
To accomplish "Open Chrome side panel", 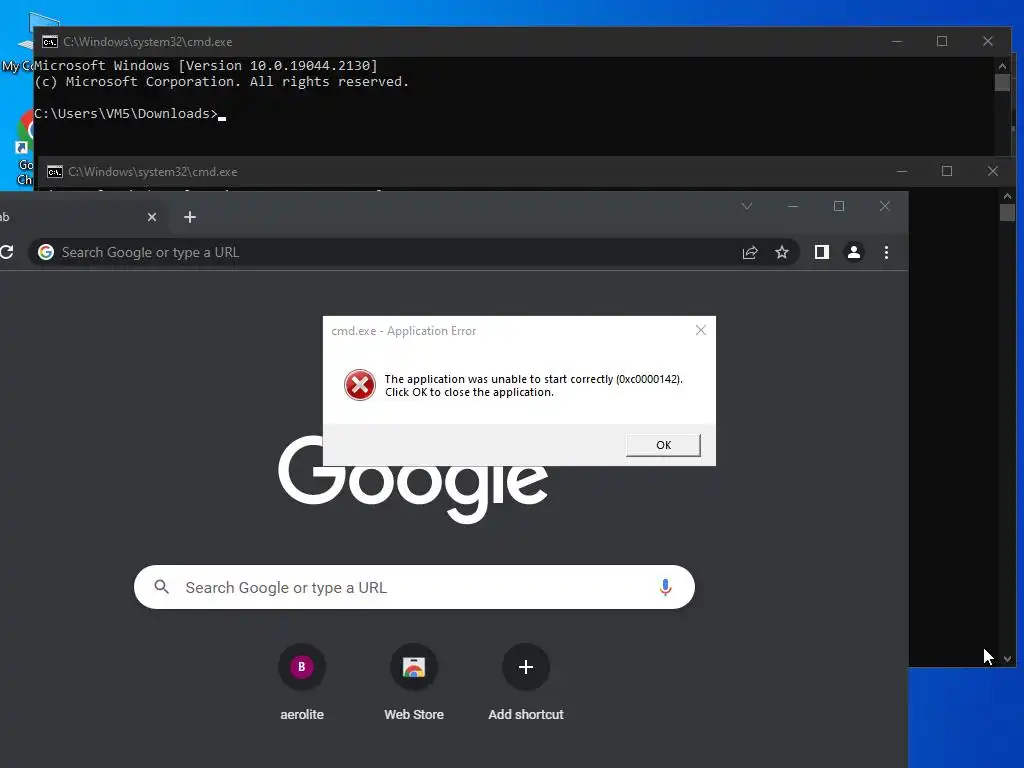I will click(x=822, y=252).
